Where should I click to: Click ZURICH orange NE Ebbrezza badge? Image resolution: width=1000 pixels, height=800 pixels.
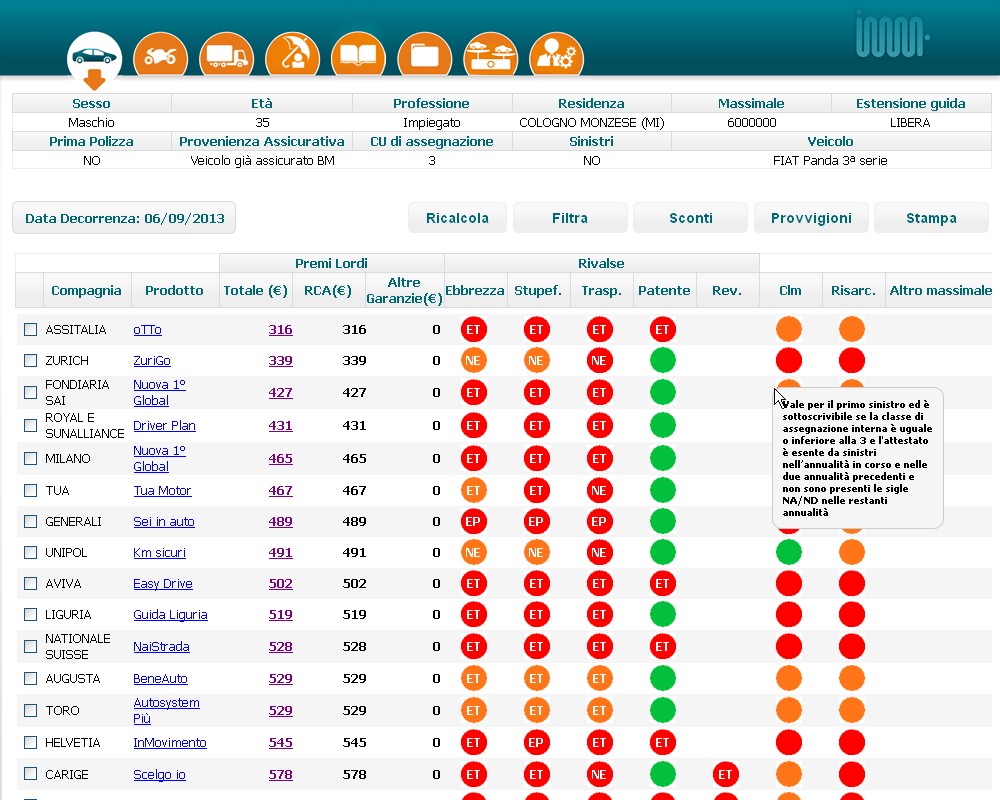point(473,360)
